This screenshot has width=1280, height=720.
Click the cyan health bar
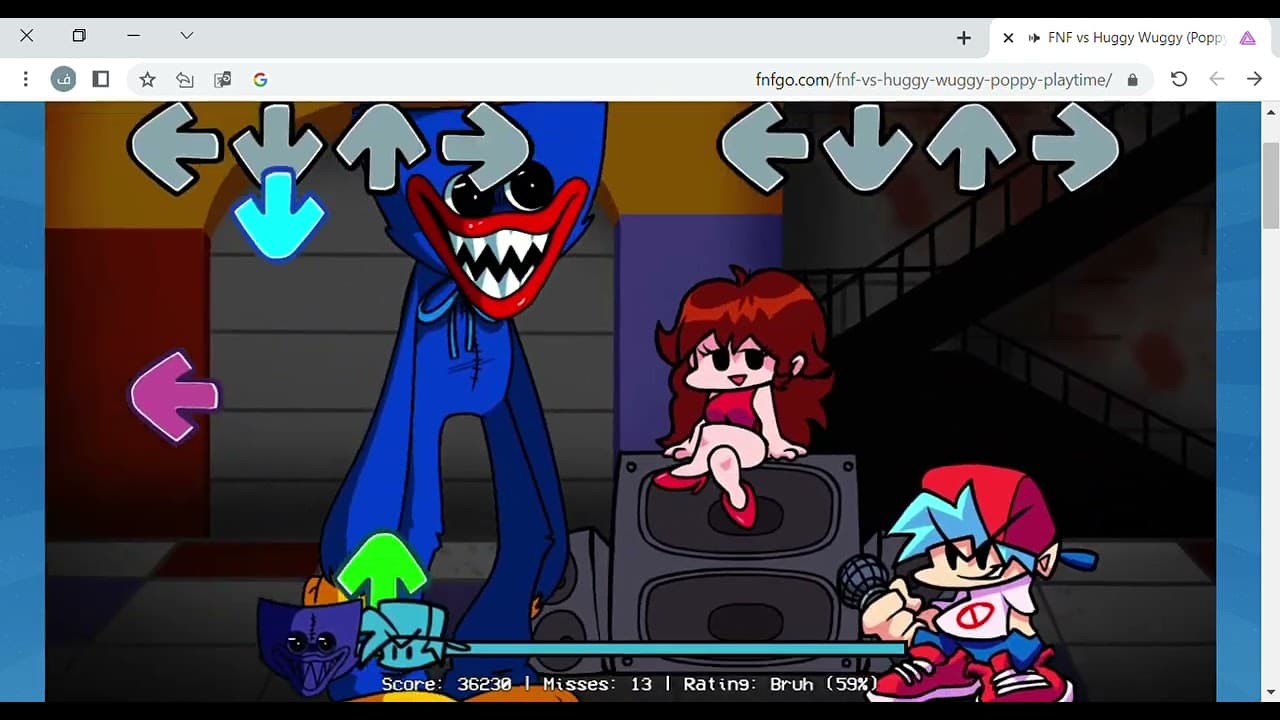tap(675, 648)
